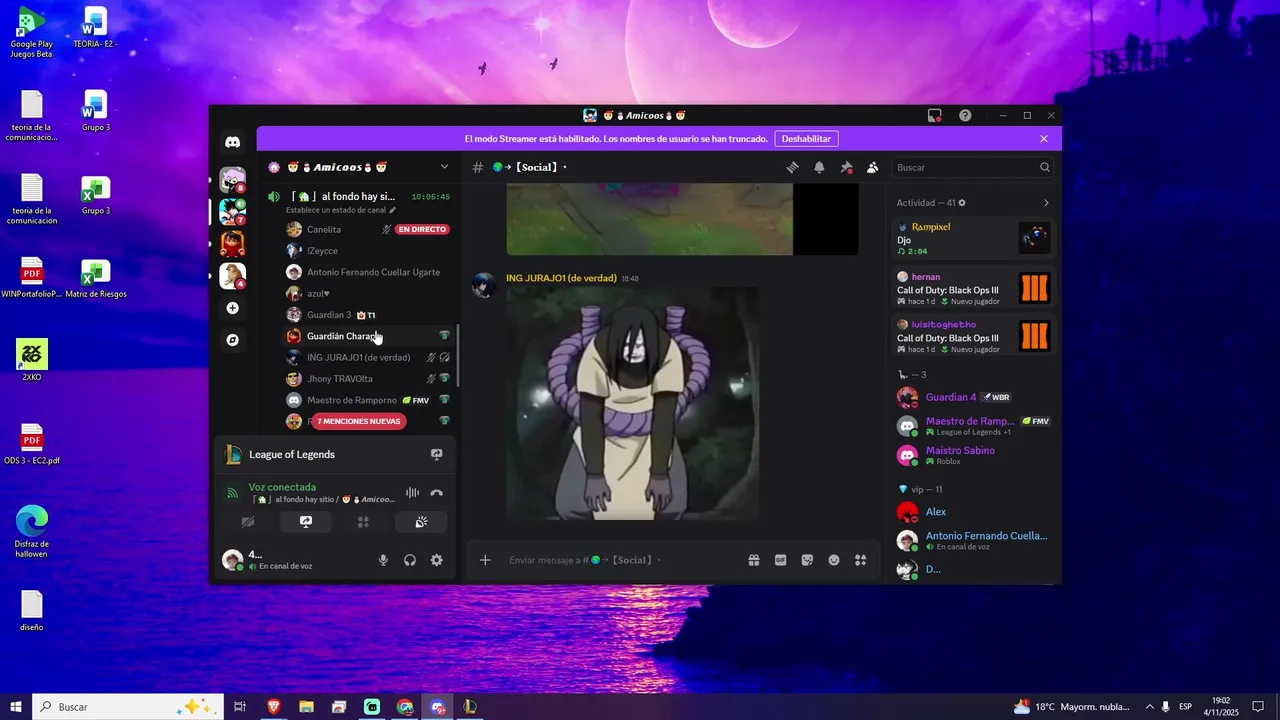Image resolution: width=1280 pixels, height=720 pixels.
Task: Open notification settings bell icon
Action: click(x=819, y=167)
